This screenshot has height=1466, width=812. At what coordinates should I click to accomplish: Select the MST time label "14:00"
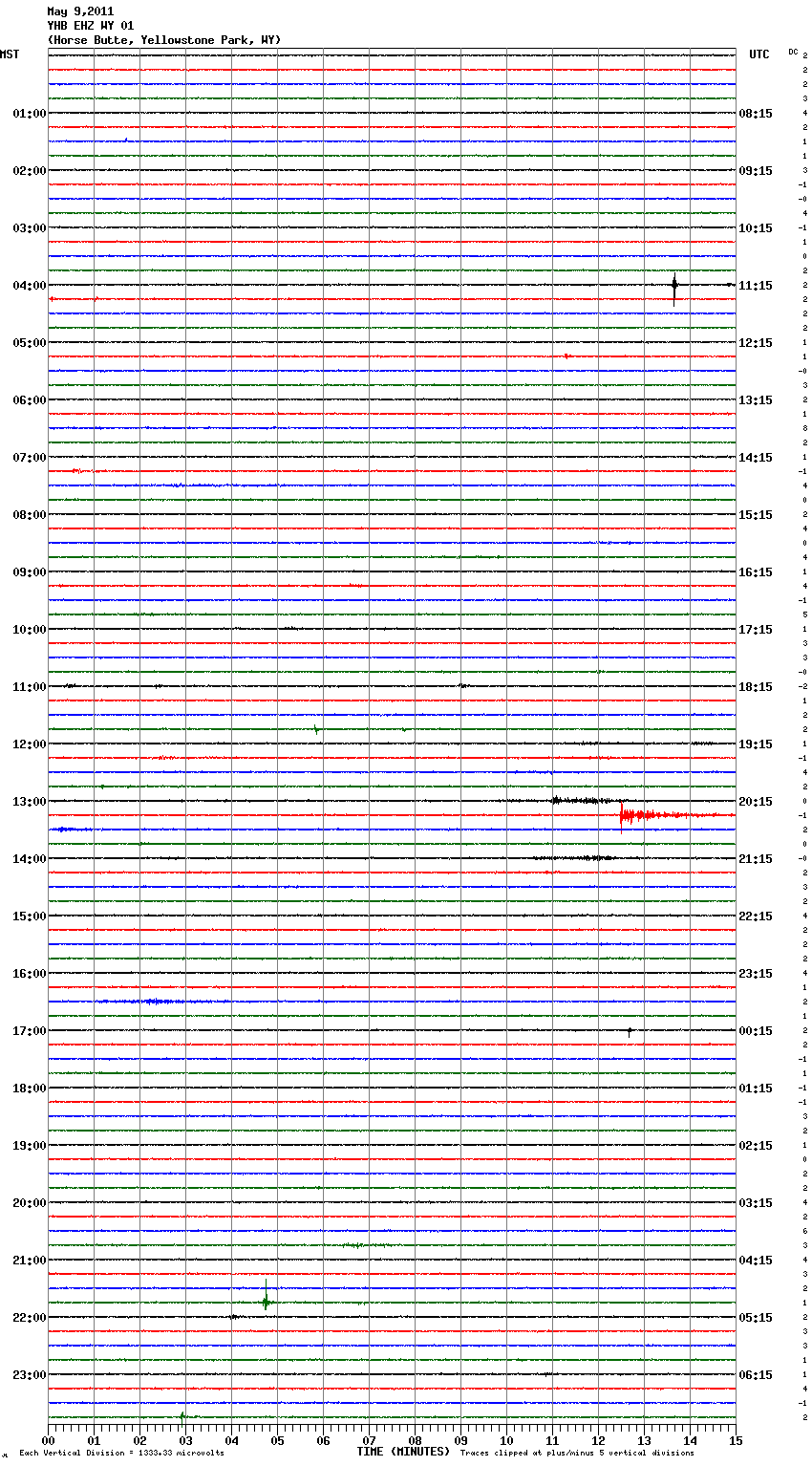point(29,859)
